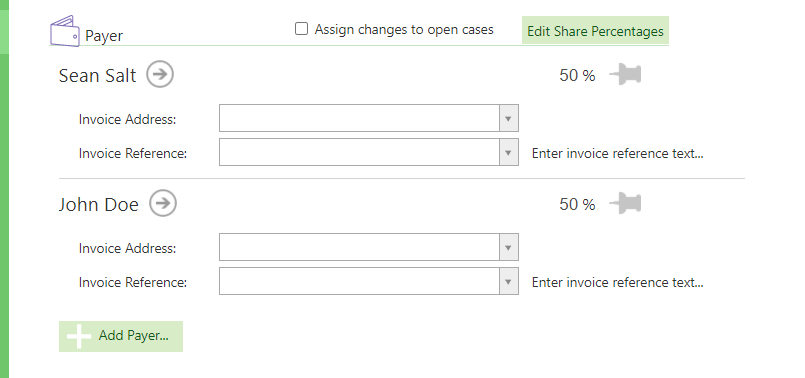Screen dimensions: 805x378
Task: Click John Doe's 50 % share value
Action: pos(577,204)
